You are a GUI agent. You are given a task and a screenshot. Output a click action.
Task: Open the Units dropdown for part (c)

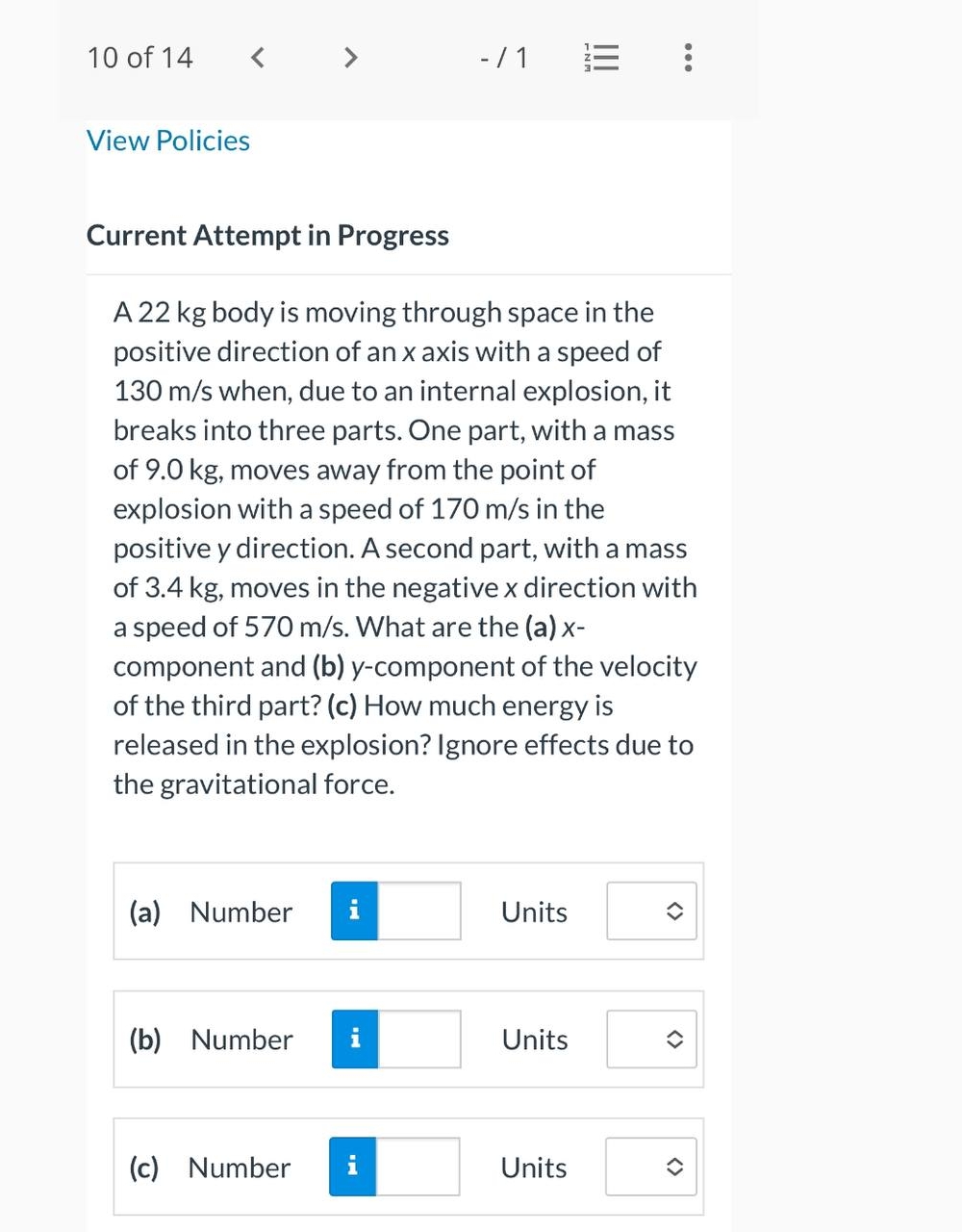pyautogui.click(x=651, y=1167)
